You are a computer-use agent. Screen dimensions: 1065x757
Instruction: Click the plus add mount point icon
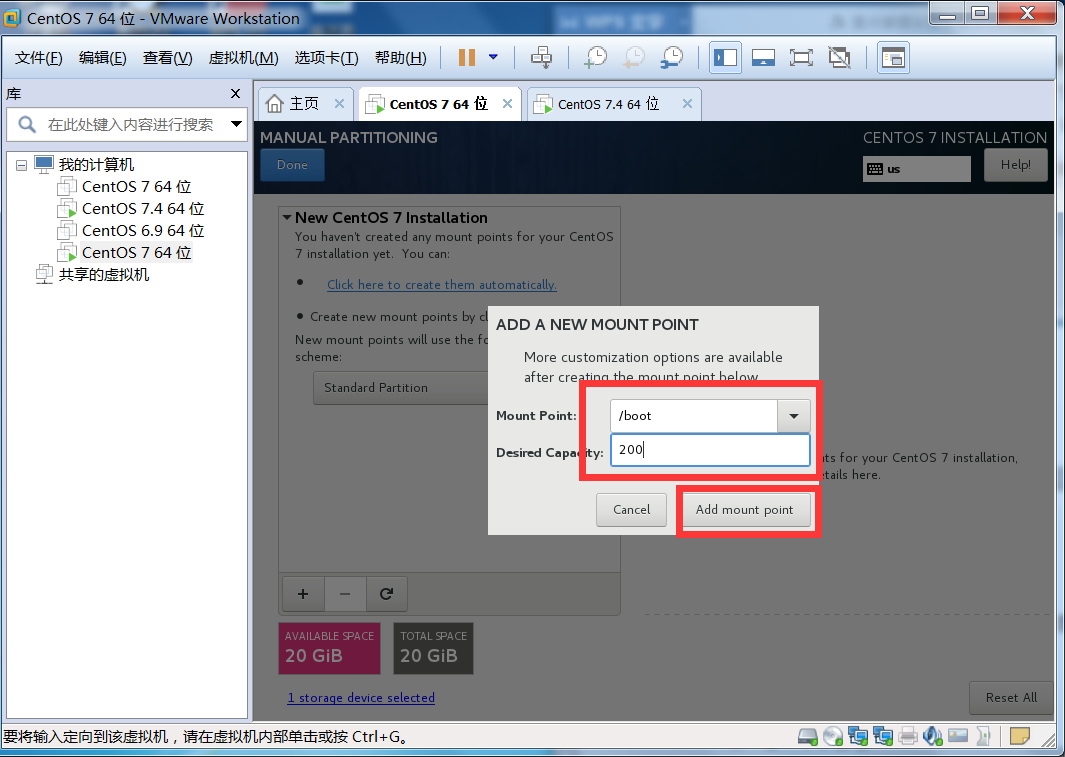303,594
